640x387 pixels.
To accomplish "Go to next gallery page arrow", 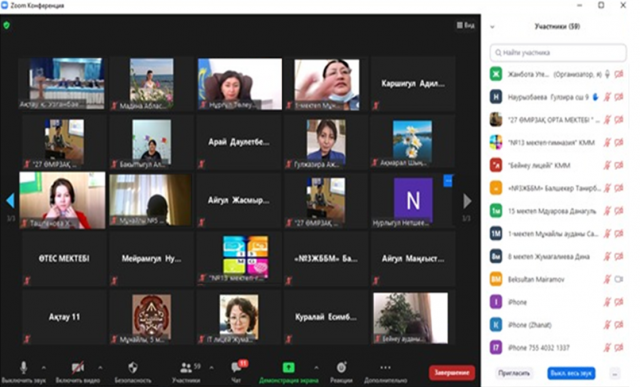I will point(467,201).
